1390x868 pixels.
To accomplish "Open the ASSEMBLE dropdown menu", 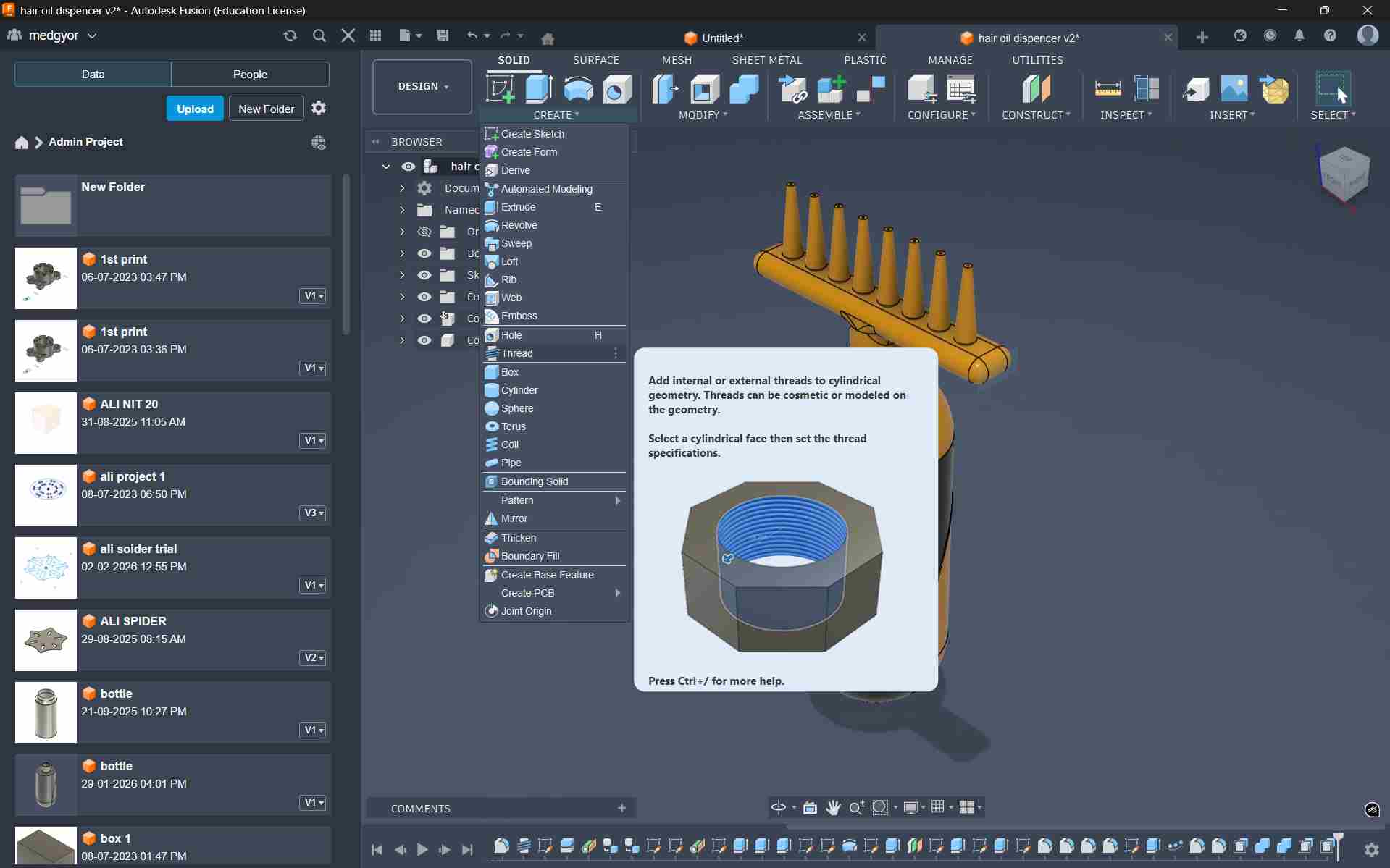I will tap(829, 115).
